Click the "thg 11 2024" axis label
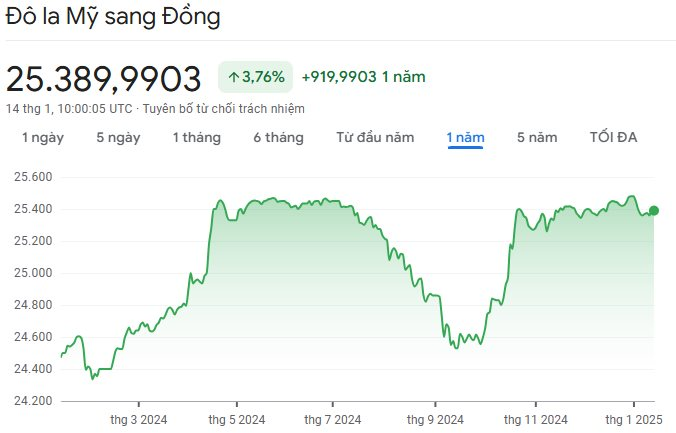The width and height of the screenshot is (676, 433). (536, 419)
